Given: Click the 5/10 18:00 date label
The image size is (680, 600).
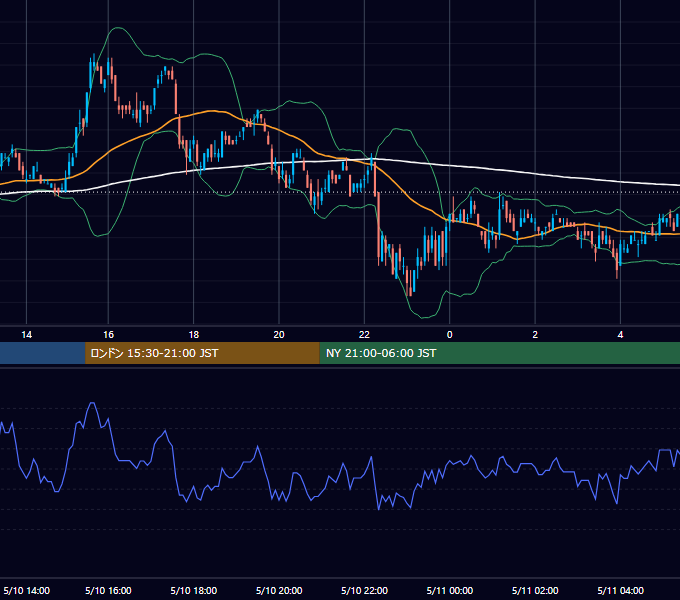Looking at the screenshot, I should (193, 590).
